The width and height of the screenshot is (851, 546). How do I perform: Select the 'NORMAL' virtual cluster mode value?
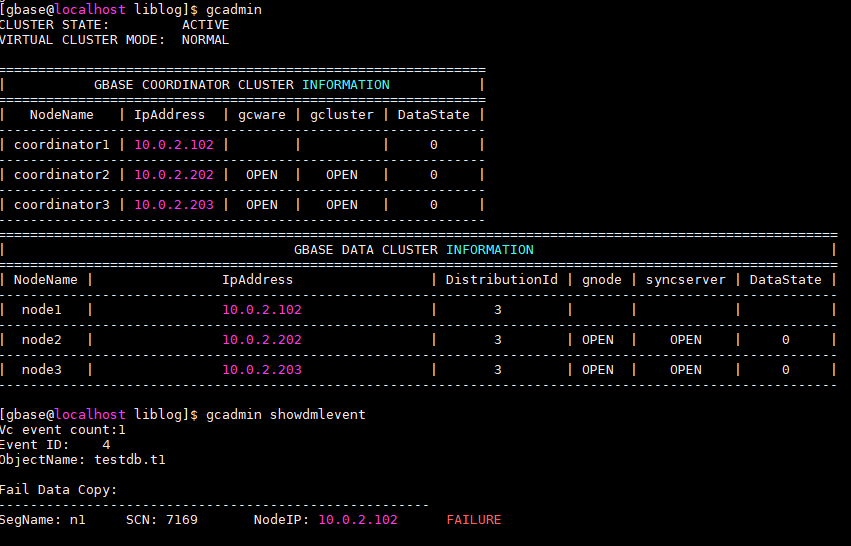tap(206, 40)
